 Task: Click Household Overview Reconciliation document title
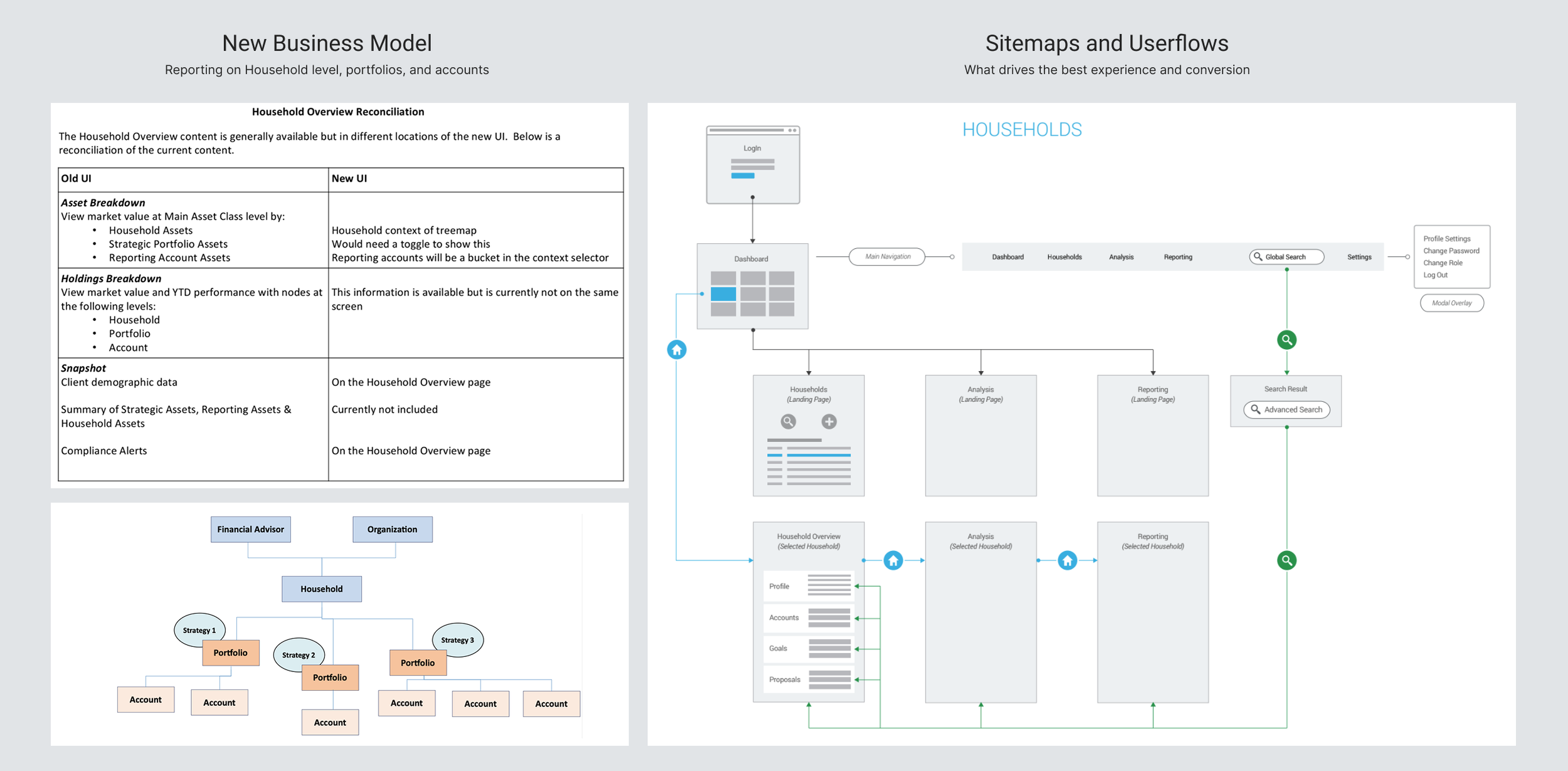tap(338, 112)
